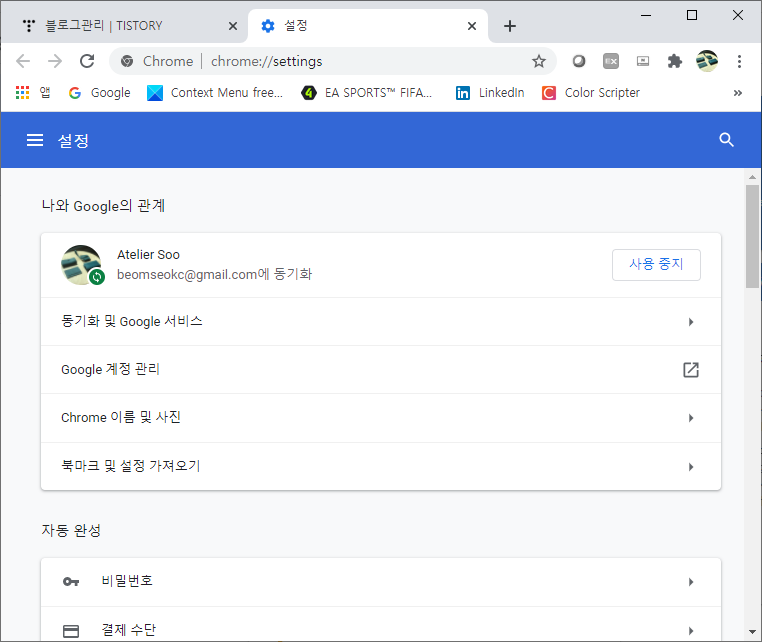This screenshot has height=642, width=762.
Task: Close the TISTORY blog tab
Action: [x=233, y=26]
